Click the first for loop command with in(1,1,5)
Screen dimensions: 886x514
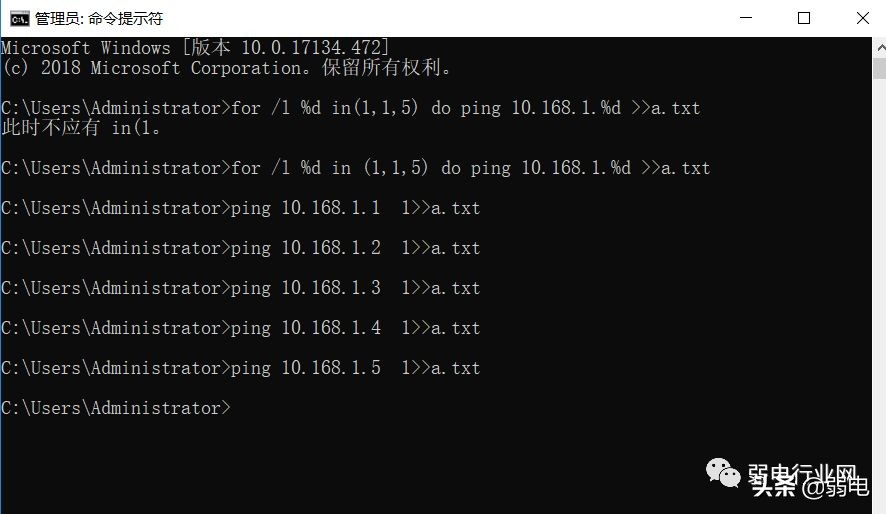tap(350, 107)
